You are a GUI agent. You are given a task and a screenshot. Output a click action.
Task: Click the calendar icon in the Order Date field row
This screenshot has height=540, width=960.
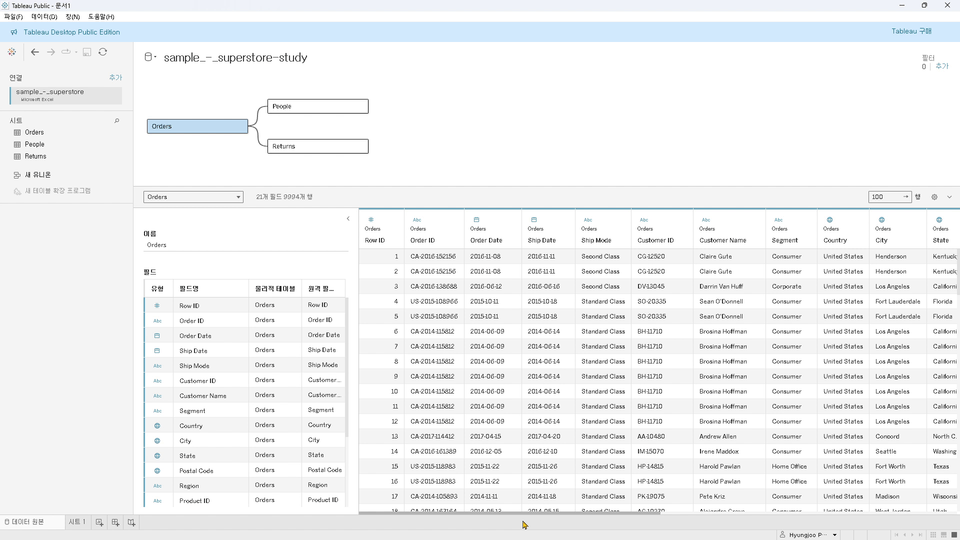tap(157, 336)
